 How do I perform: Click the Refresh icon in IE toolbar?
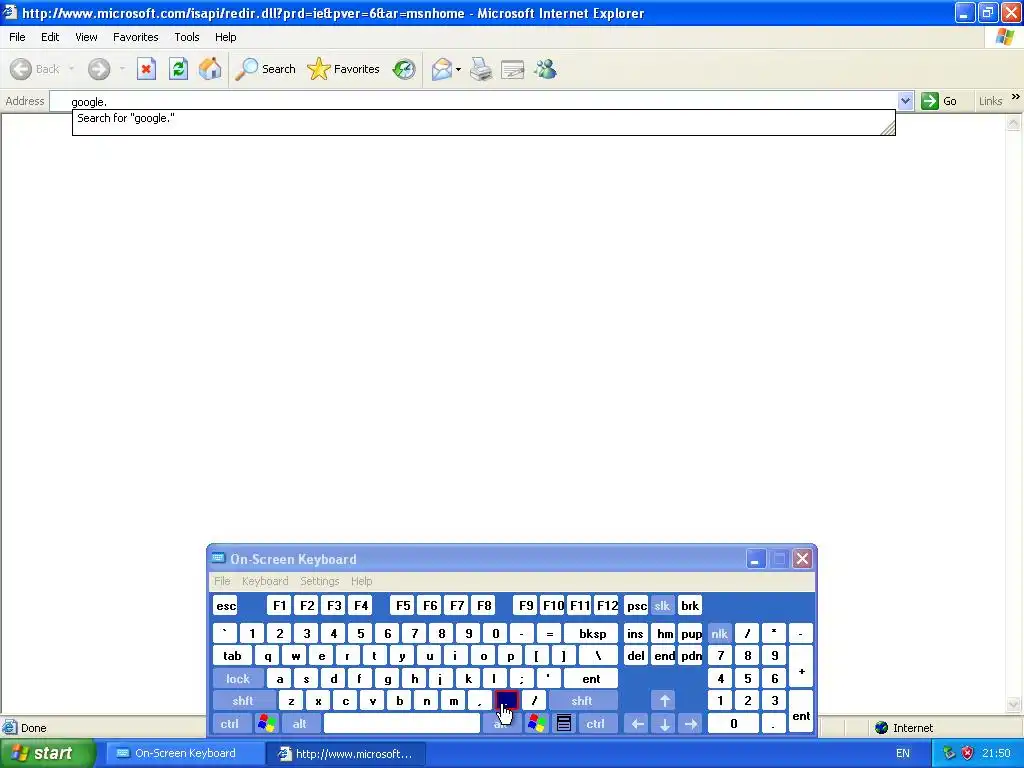pyautogui.click(x=178, y=69)
